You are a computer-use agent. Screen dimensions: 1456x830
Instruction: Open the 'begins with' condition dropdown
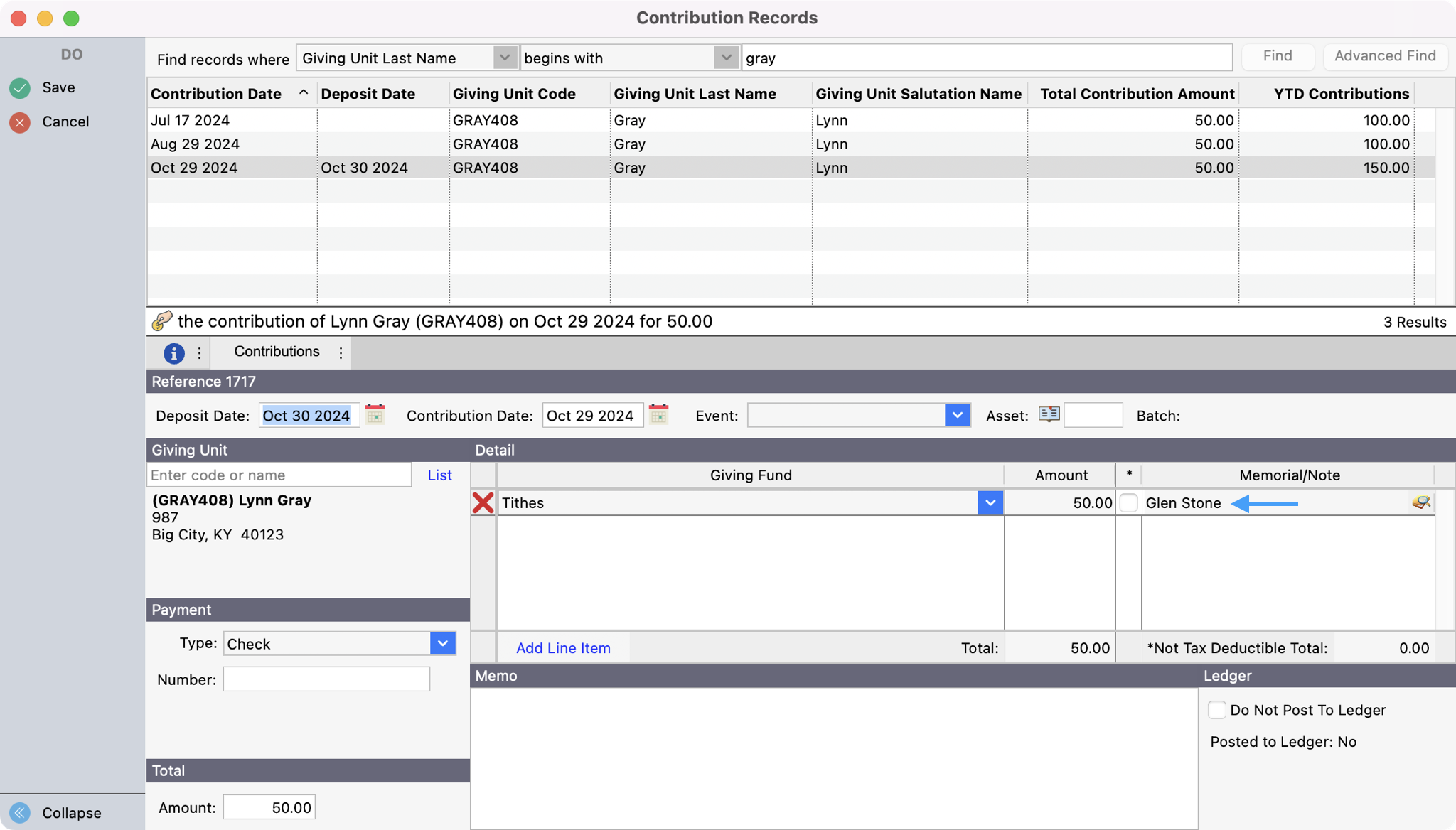tap(726, 58)
